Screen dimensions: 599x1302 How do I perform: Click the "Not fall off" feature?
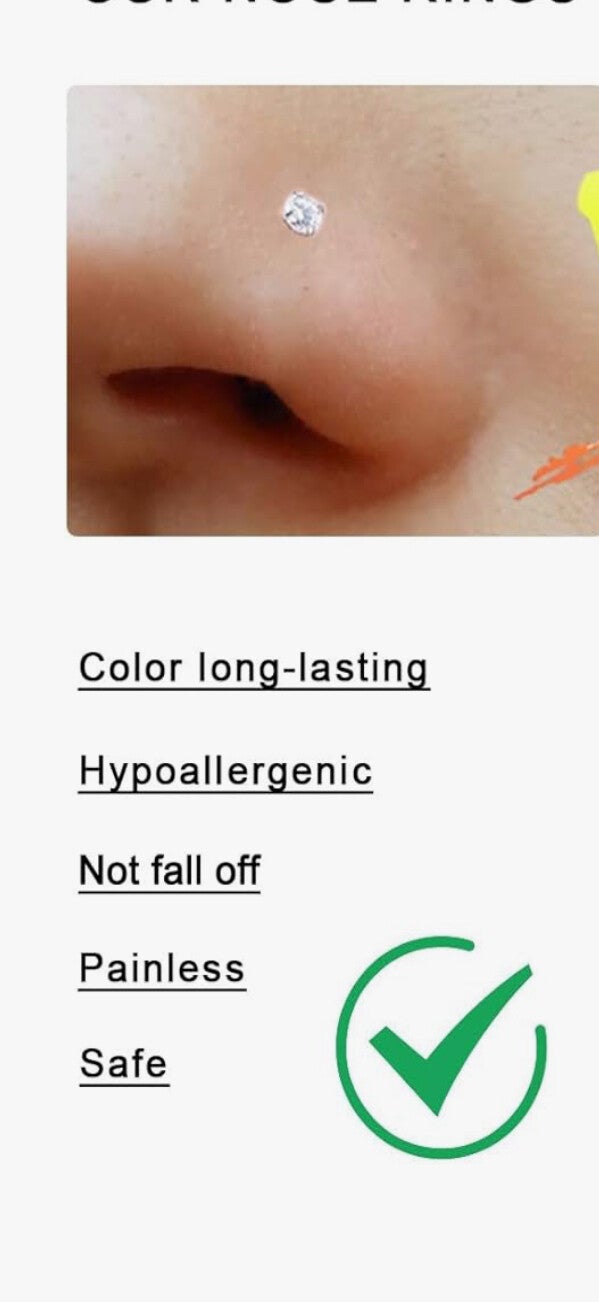pyautogui.click(x=169, y=871)
